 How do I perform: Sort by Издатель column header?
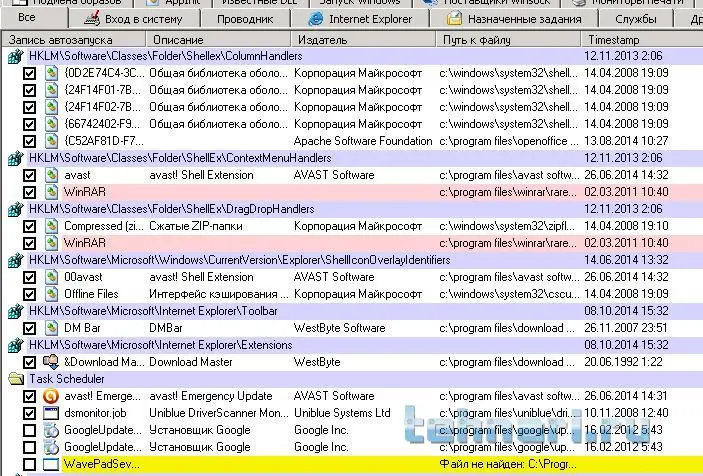(x=363, y=39)
